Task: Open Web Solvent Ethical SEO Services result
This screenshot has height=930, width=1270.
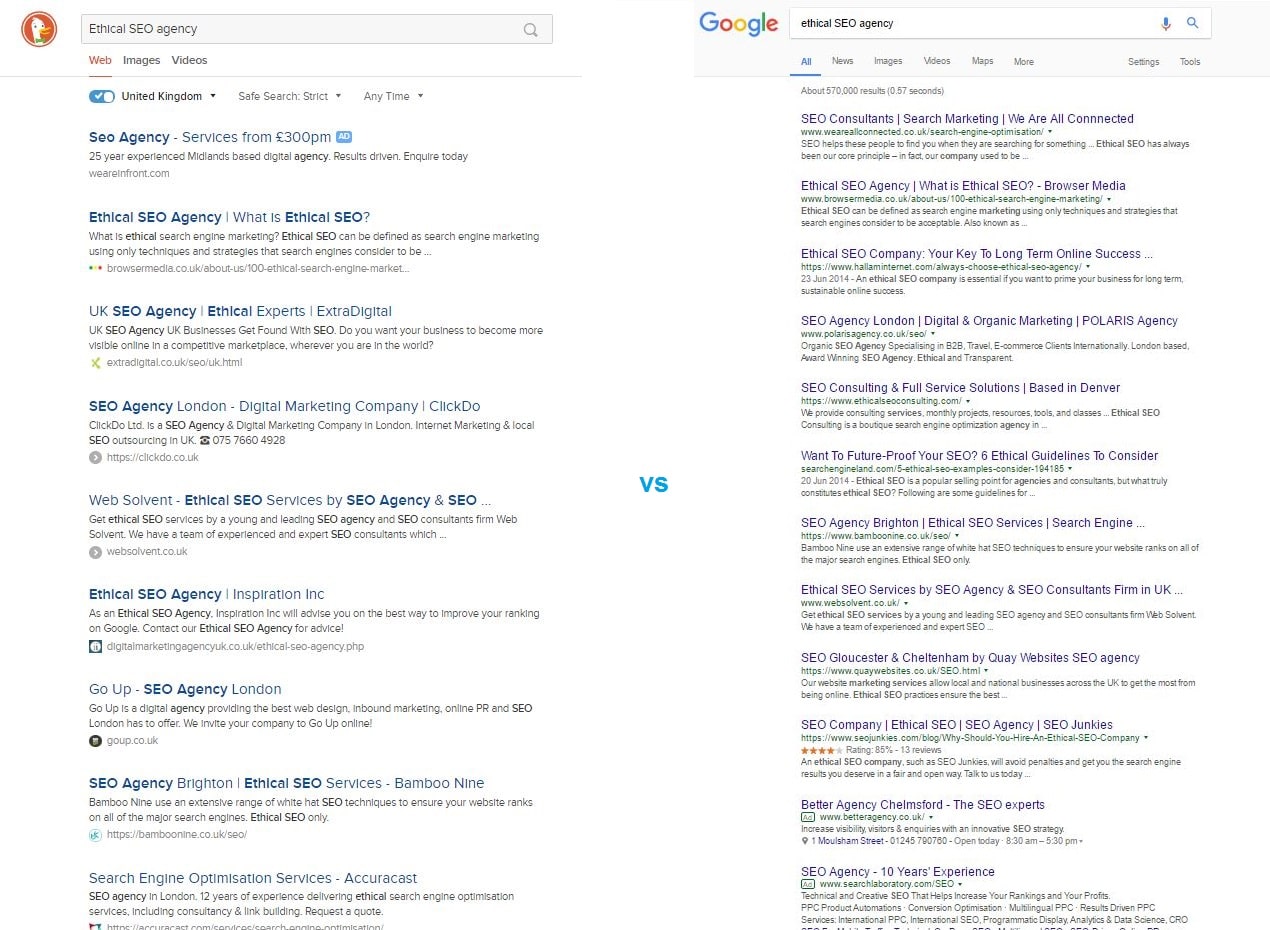Action: point(290,500)
